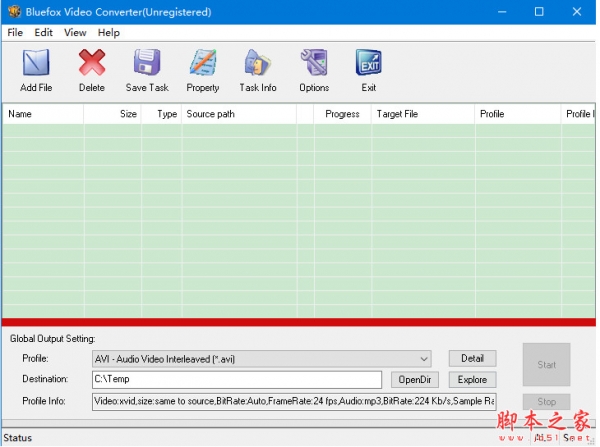
Task: Click the Detail button
Action: 473,359
